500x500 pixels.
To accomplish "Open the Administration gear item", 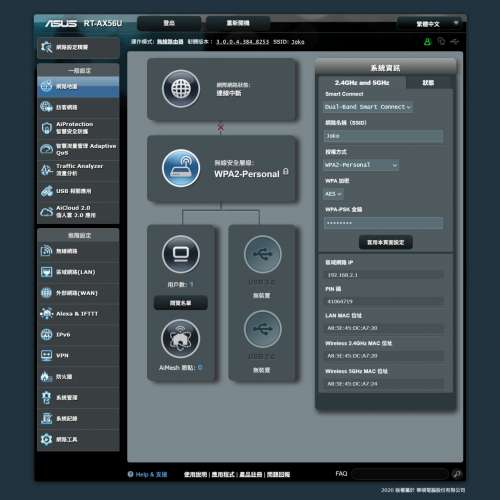I will 78,398.
